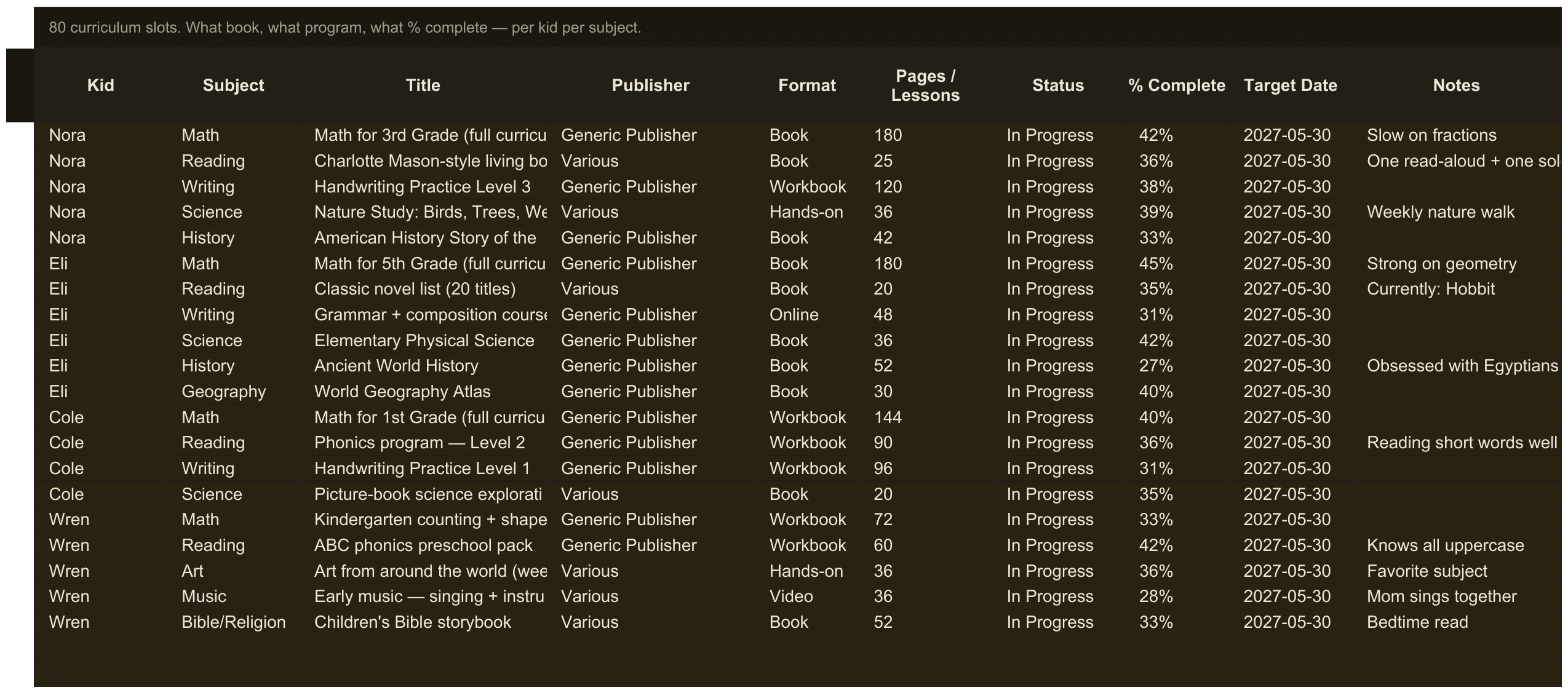Viewport: 1568px width, 693px height.
Task: Click 'Elementary Physical Science' cell
Action: pyautogui.click(x=423, y=341)
